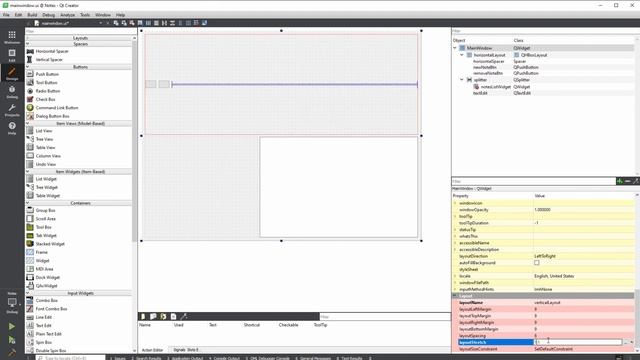The image size is (640, 360).
Task: Select the layoutName property row
Action: pos(543,302)
